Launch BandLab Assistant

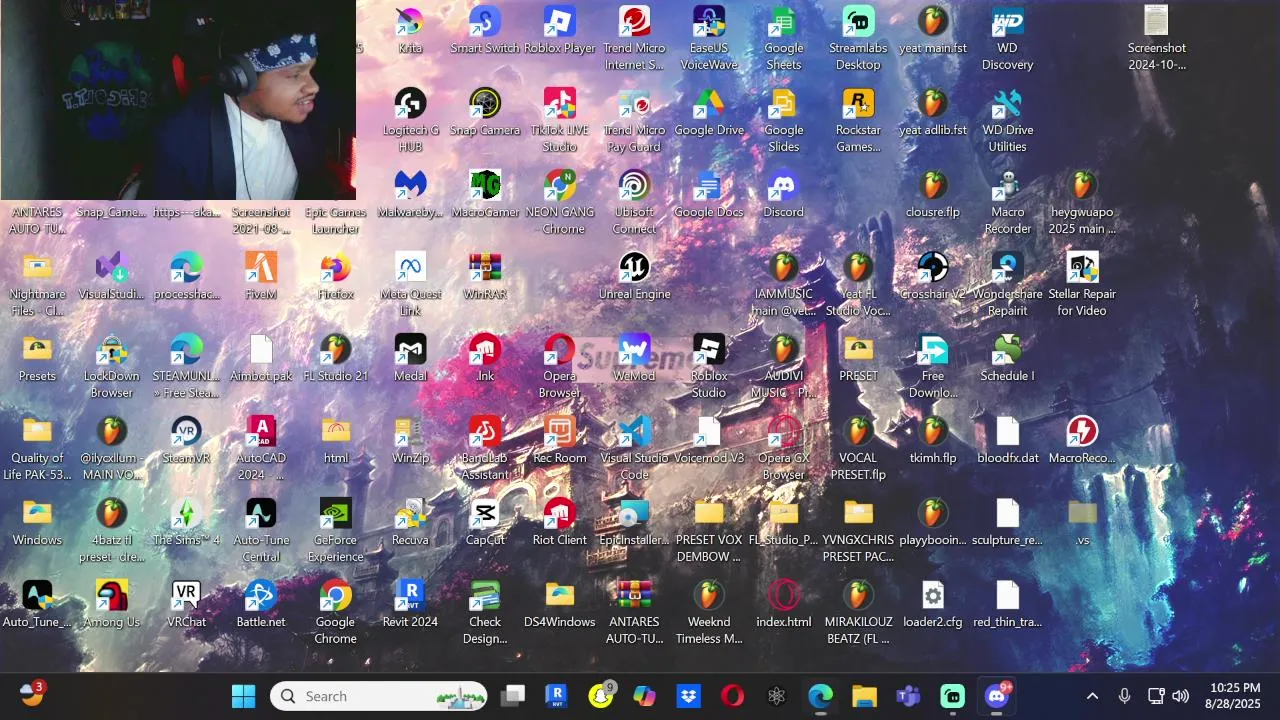485,448
